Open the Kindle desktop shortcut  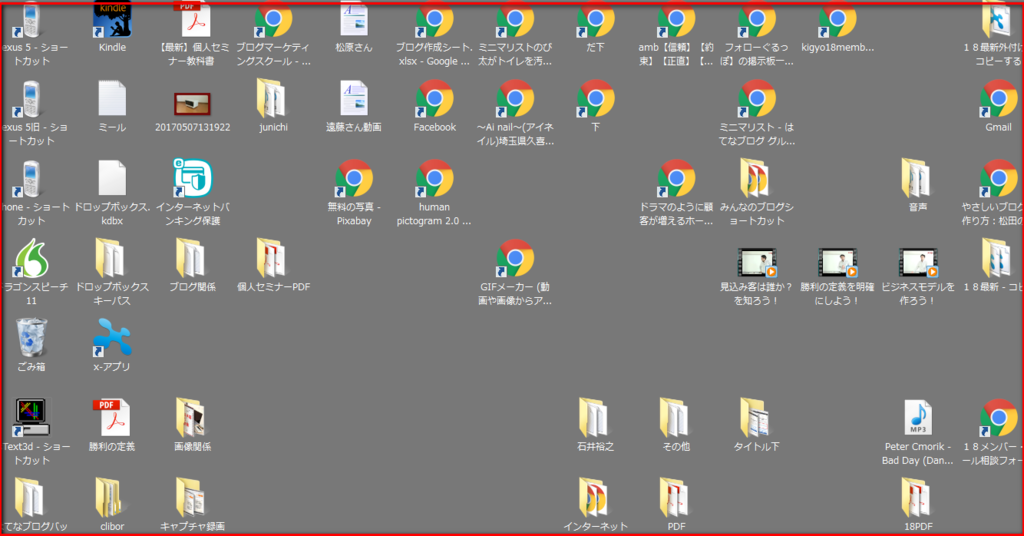[x=112, y=20]
